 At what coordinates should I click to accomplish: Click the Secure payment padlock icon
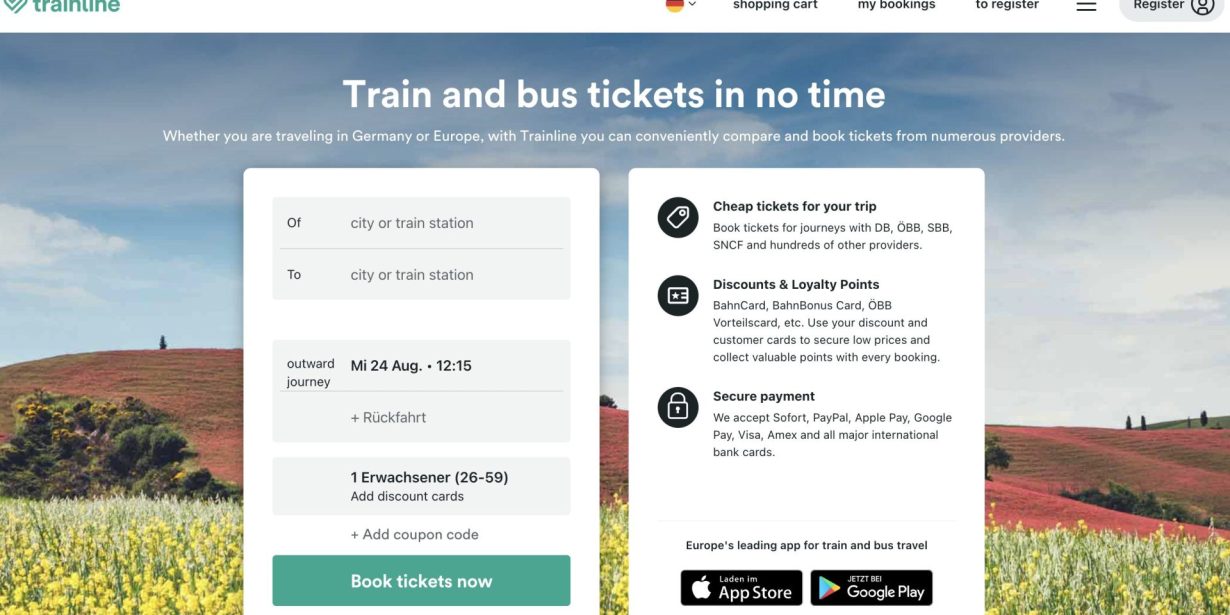click(676, 407)
